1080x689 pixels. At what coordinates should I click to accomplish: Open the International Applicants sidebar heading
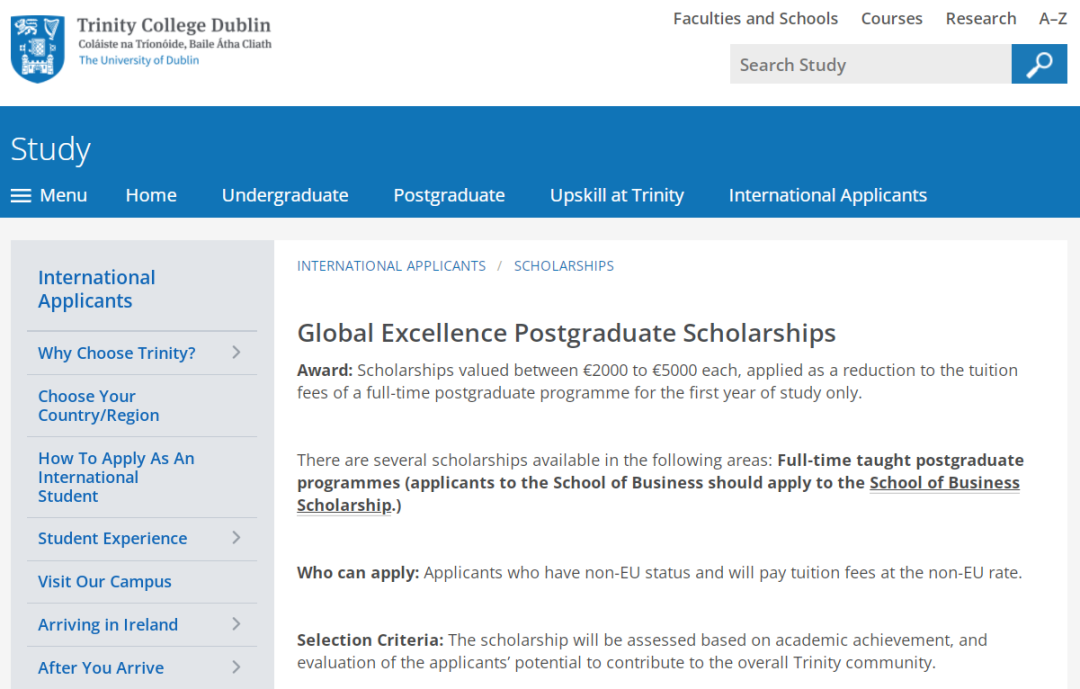point(96,289)
